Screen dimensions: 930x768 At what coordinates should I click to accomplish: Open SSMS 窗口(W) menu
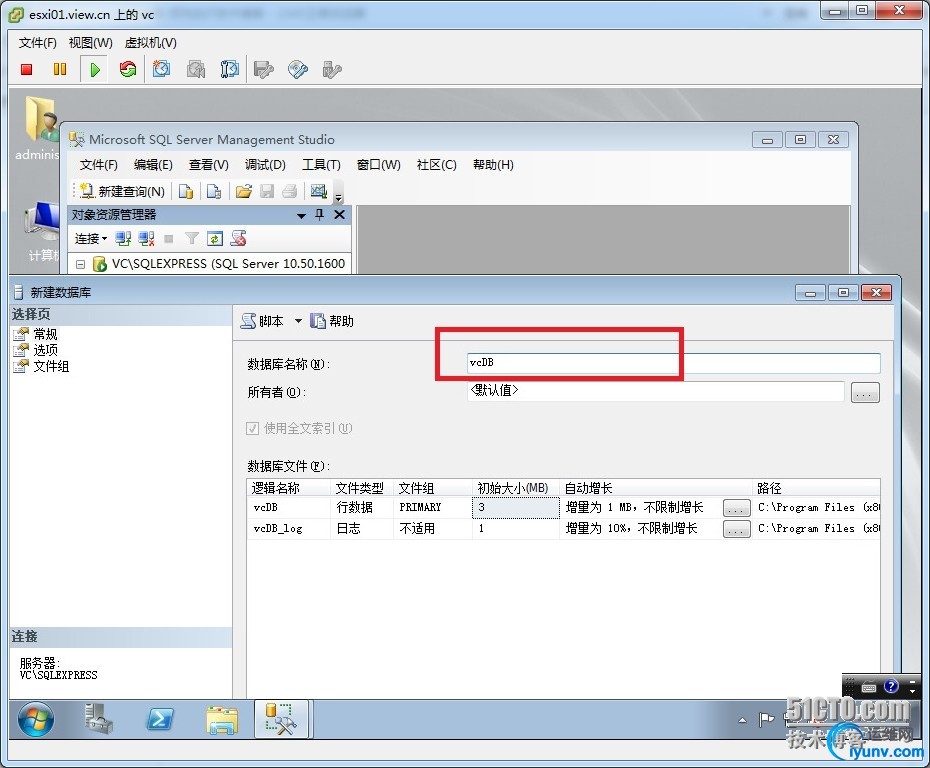[x=378, y=165]
